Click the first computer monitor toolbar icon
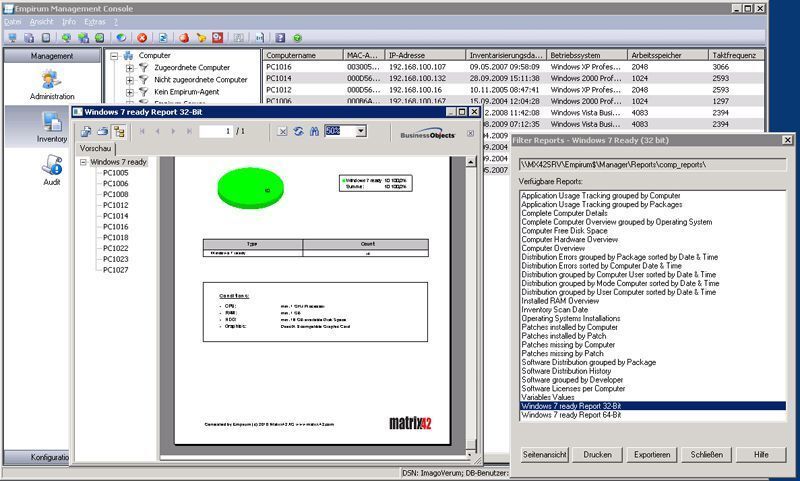 (12, 38)
